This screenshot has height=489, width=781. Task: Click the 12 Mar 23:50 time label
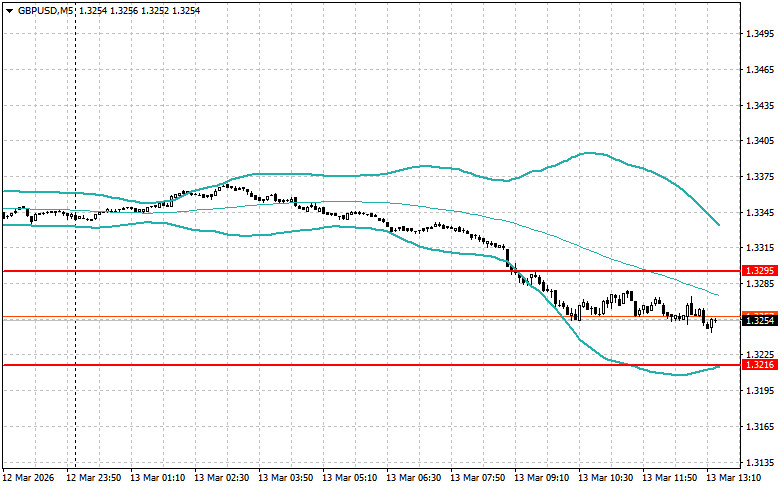tap(93, 478)
